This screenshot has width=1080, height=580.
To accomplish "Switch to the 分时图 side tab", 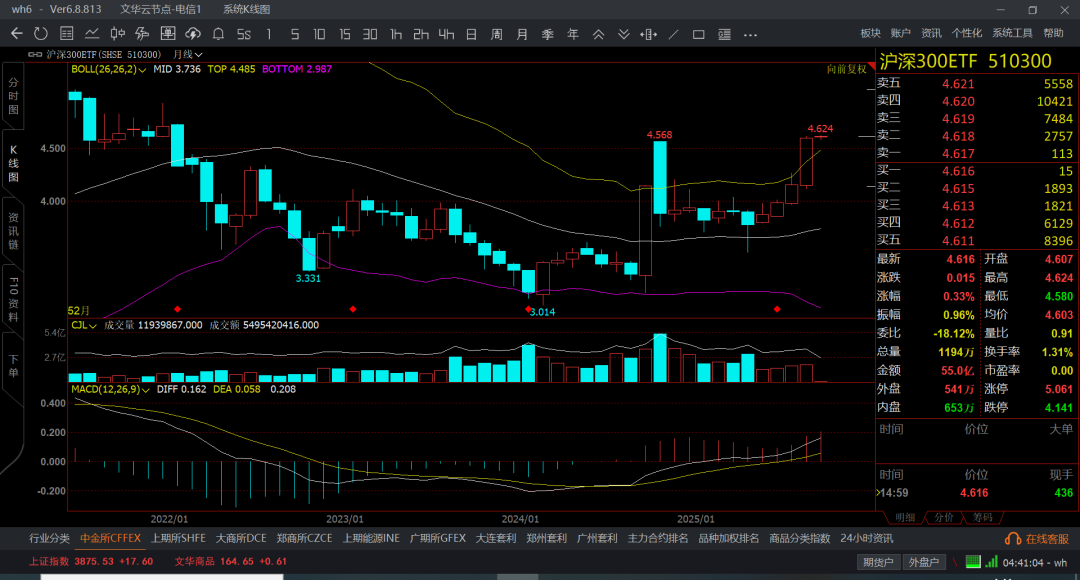I will (13, 96).
